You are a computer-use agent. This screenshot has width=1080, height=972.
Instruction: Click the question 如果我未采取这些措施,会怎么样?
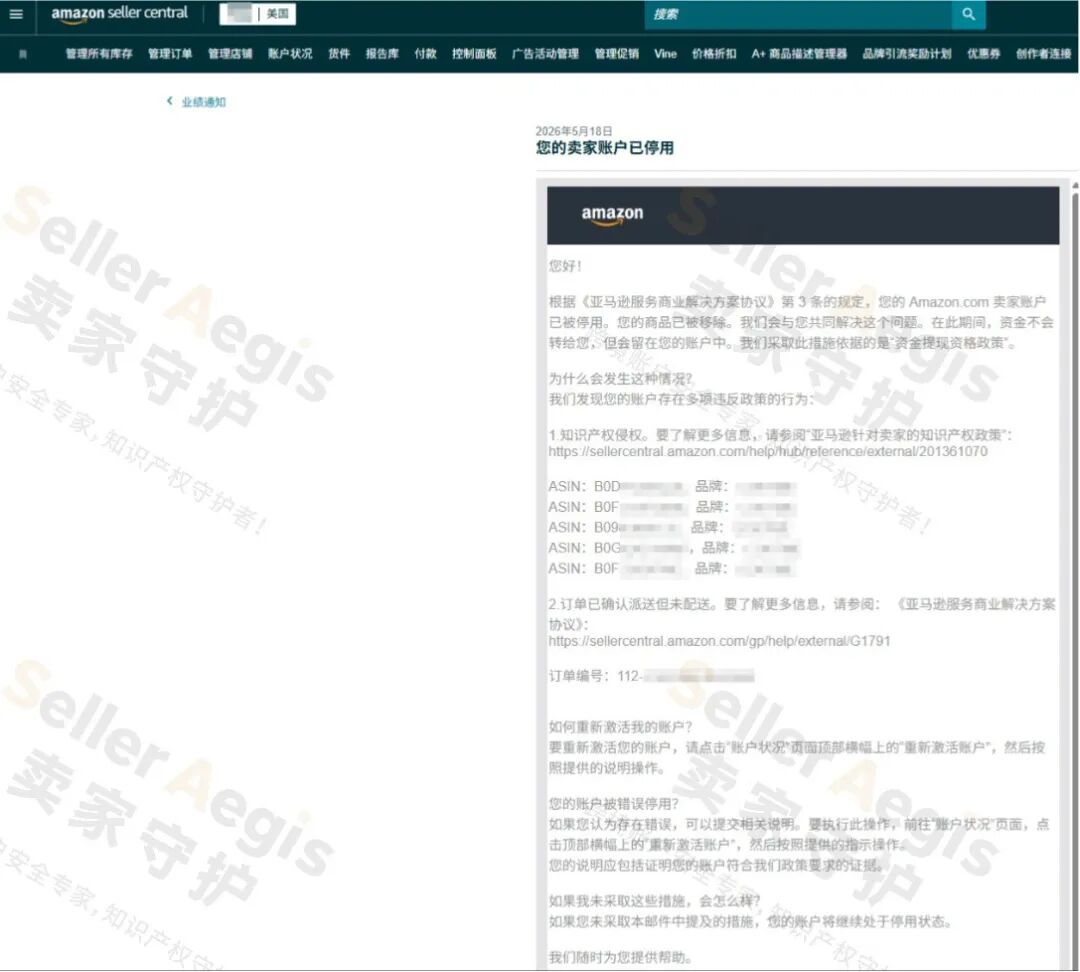[x=654, y=901]
